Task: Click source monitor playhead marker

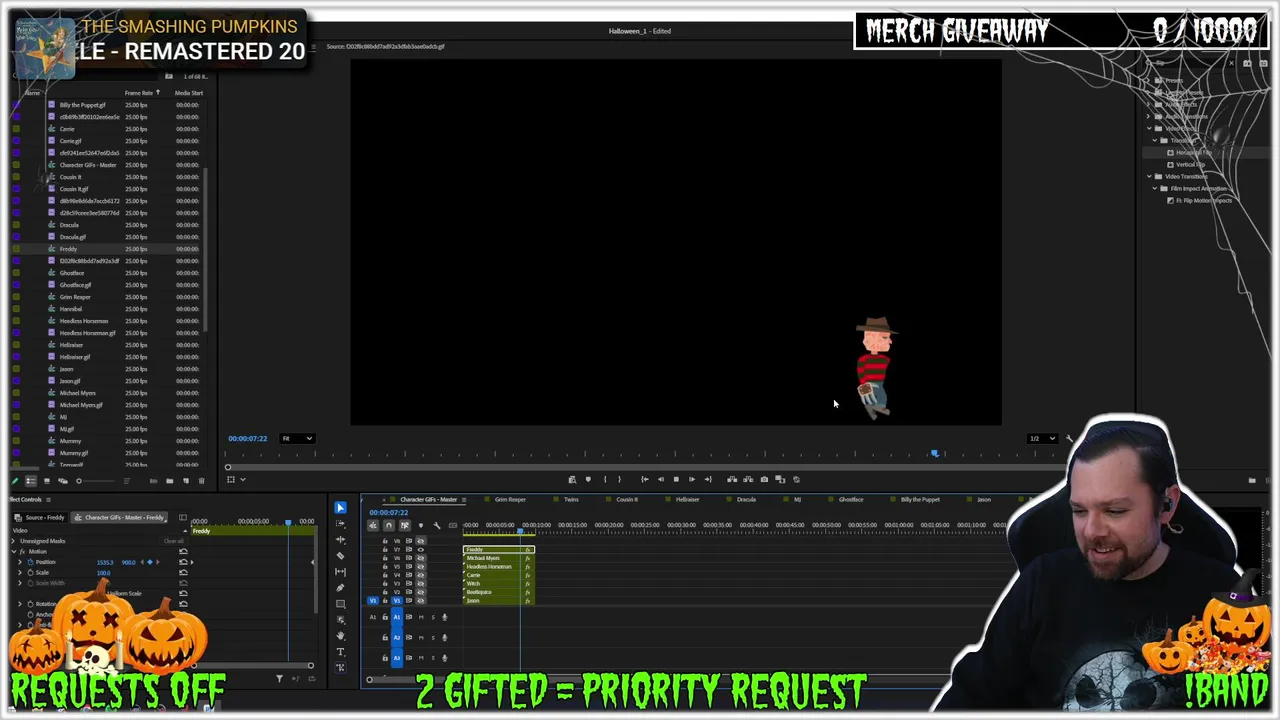Action: pyautogui.click(x=935, y=453)
